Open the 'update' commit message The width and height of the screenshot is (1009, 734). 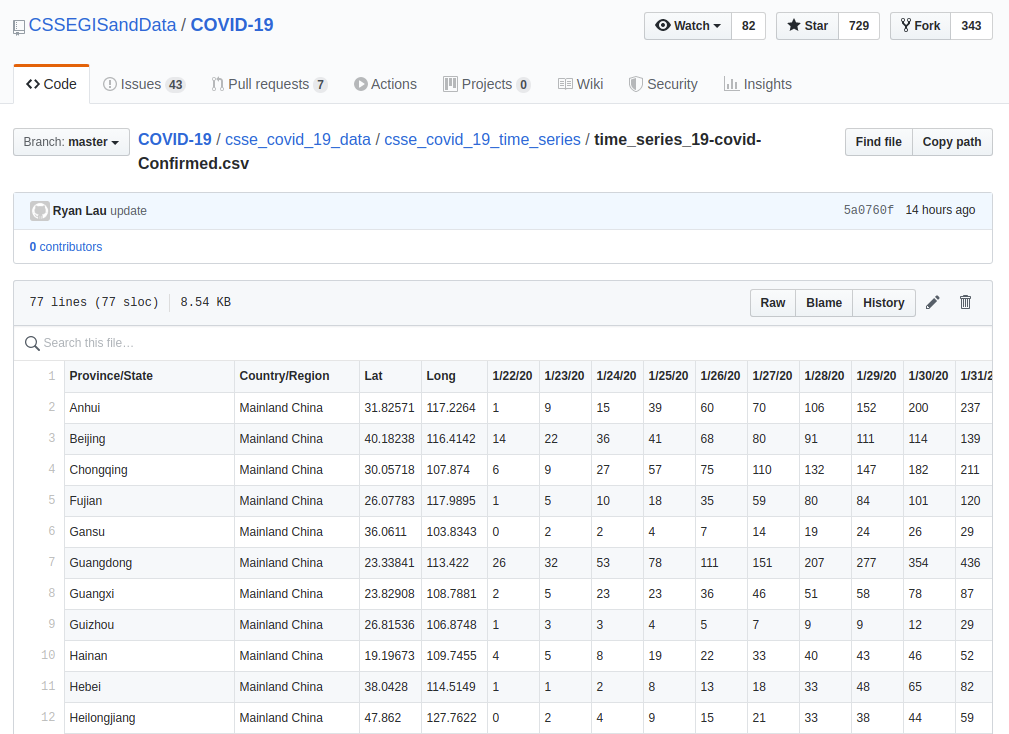click(x=129, y=211)
